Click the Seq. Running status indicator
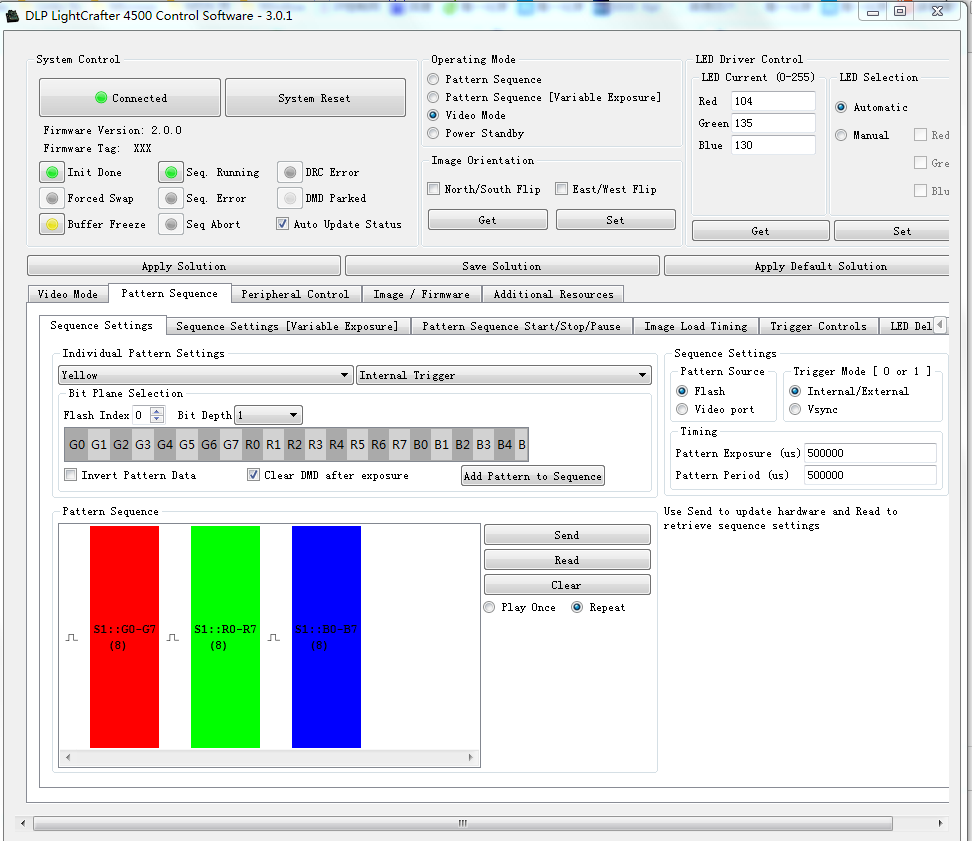Image resolution: width=972 pixels, height=841 pixels. pos(171,173)
